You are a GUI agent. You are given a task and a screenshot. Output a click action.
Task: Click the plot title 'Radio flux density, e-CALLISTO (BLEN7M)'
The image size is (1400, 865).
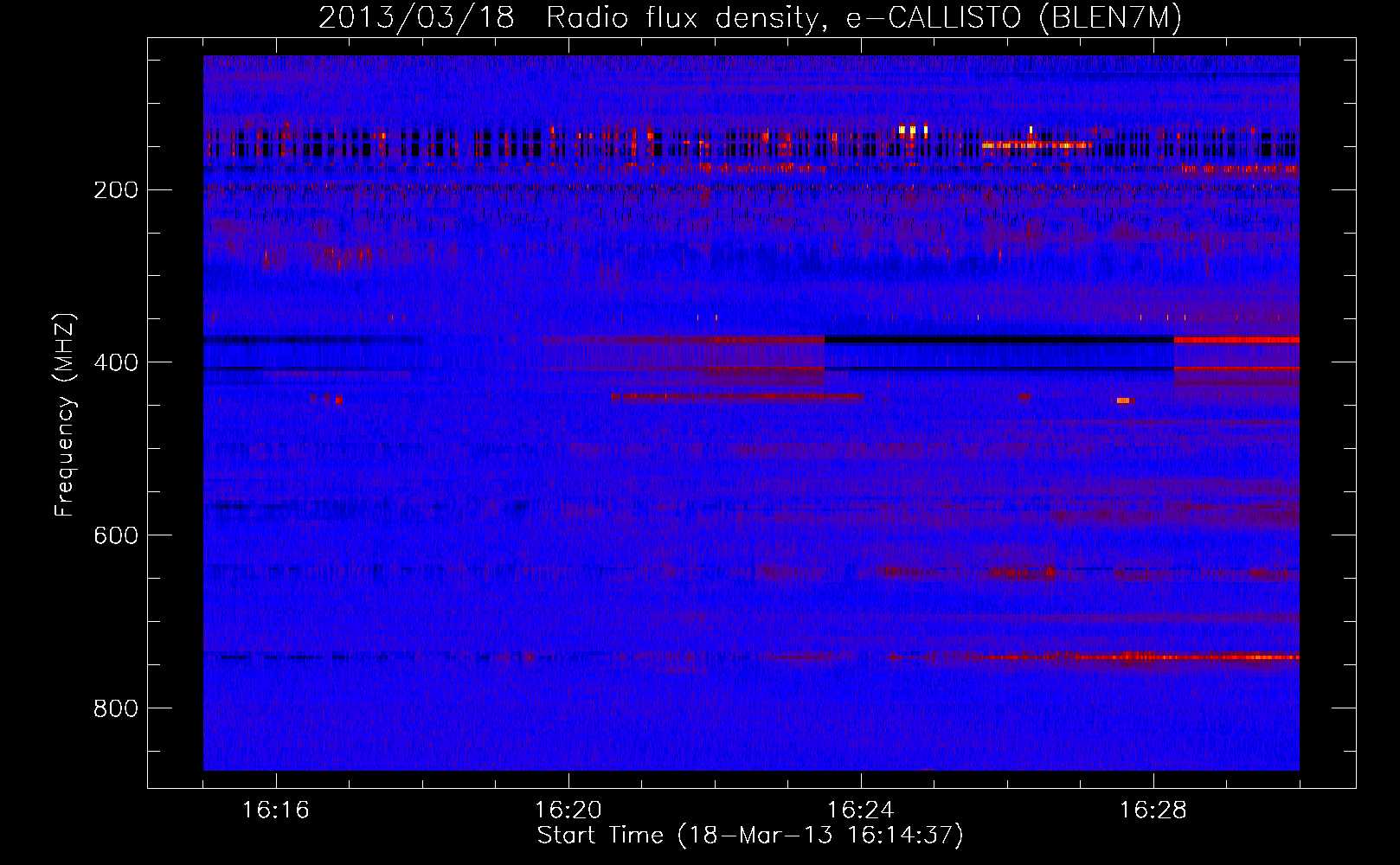tap(864, 18)
